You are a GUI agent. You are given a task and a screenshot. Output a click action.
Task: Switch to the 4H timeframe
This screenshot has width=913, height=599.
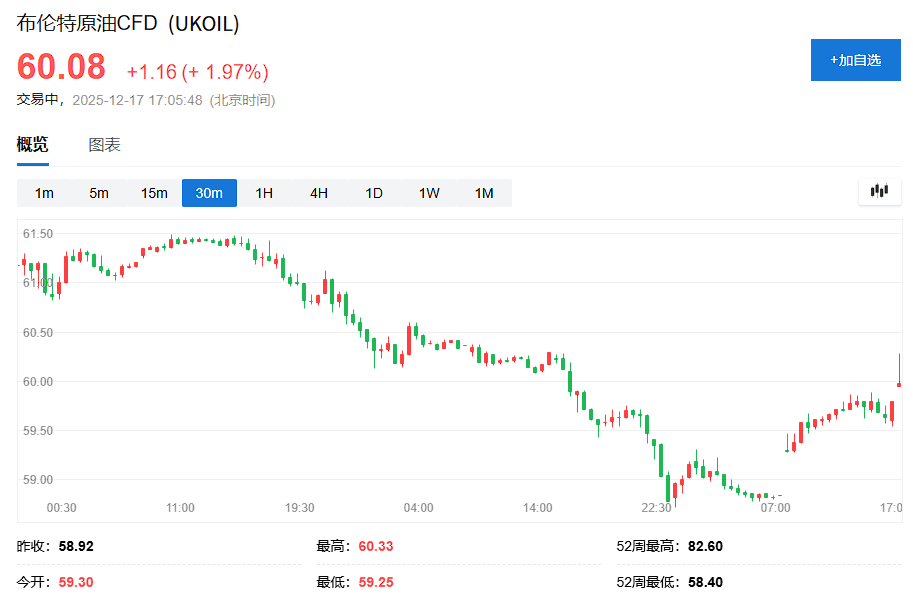pyautogui.click(x=318, y=192)
